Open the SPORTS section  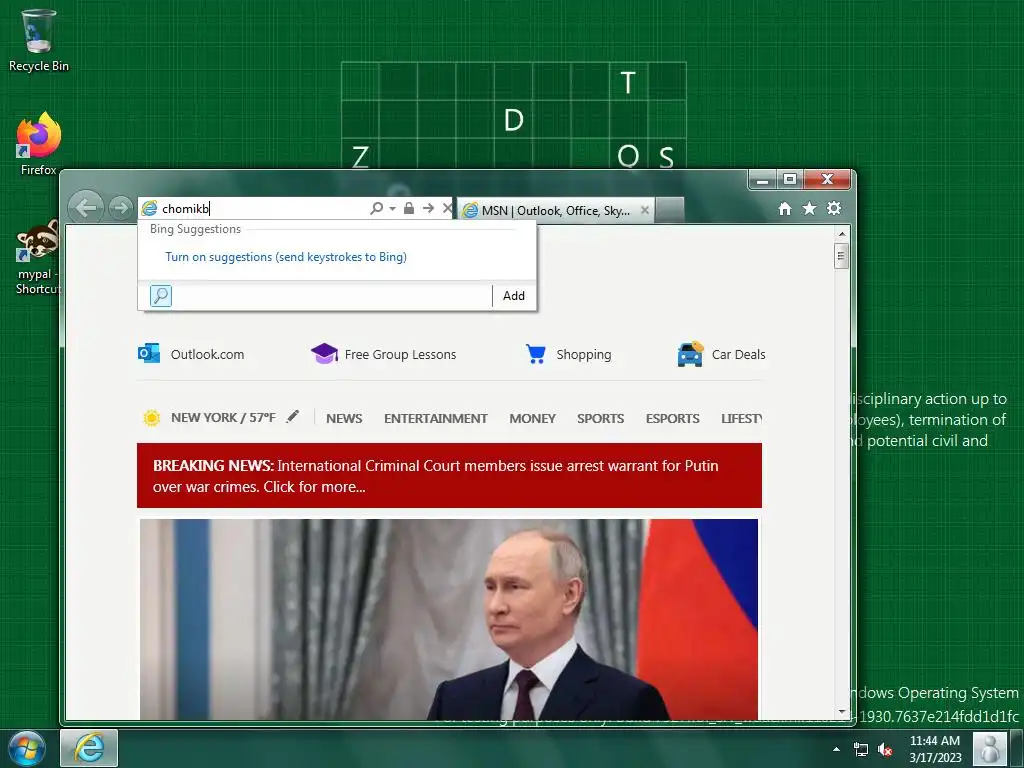pyautogui.click(x=600, y=419)
